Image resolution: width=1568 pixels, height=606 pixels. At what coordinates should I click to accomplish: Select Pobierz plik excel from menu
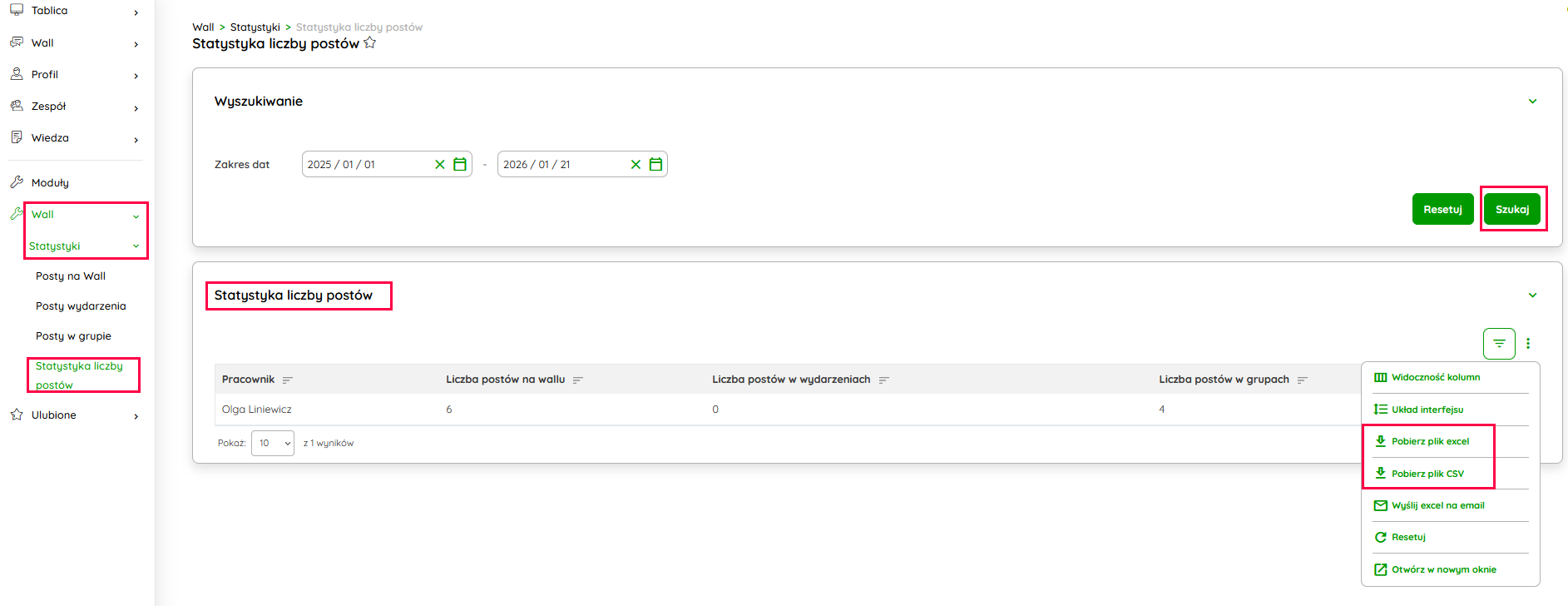pos(1430,441)
